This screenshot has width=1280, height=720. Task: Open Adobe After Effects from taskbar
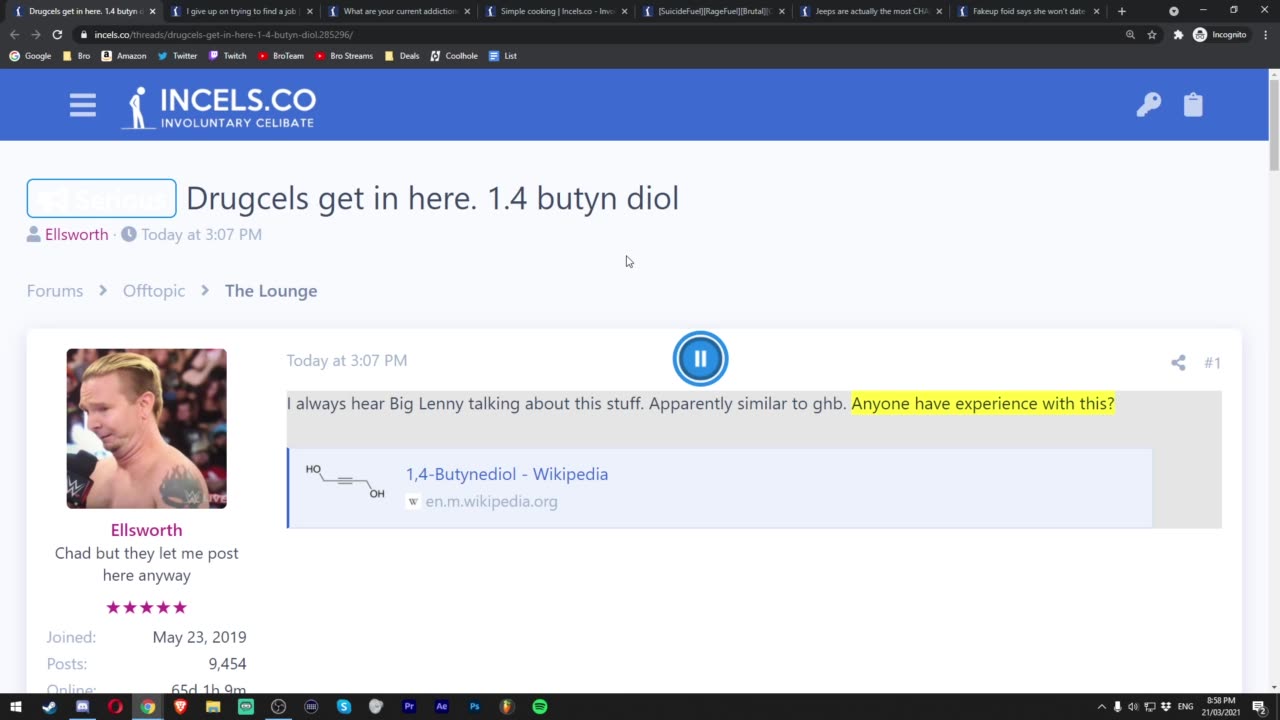442,706
